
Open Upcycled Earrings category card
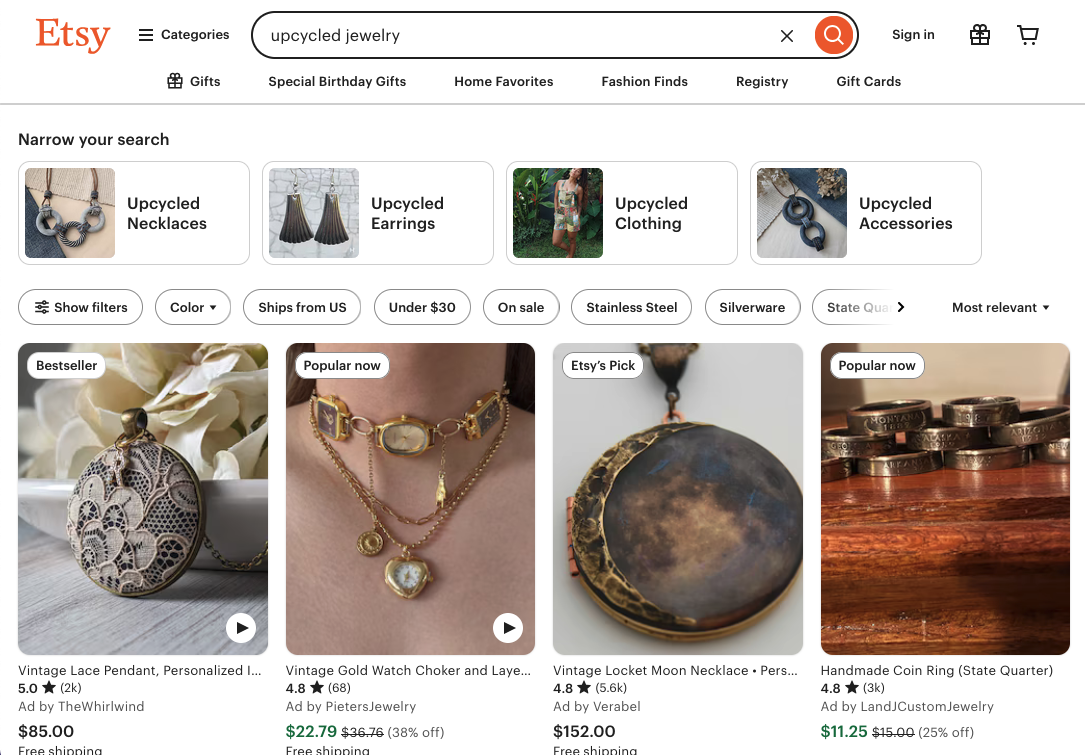(x=377, y=213)
